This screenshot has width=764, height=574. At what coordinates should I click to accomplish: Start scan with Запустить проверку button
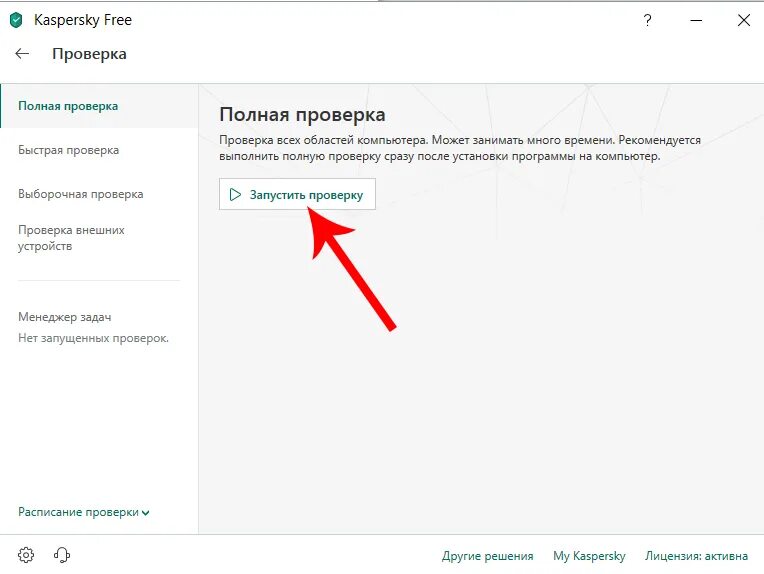pyautogui.click(x=297, y=194)
